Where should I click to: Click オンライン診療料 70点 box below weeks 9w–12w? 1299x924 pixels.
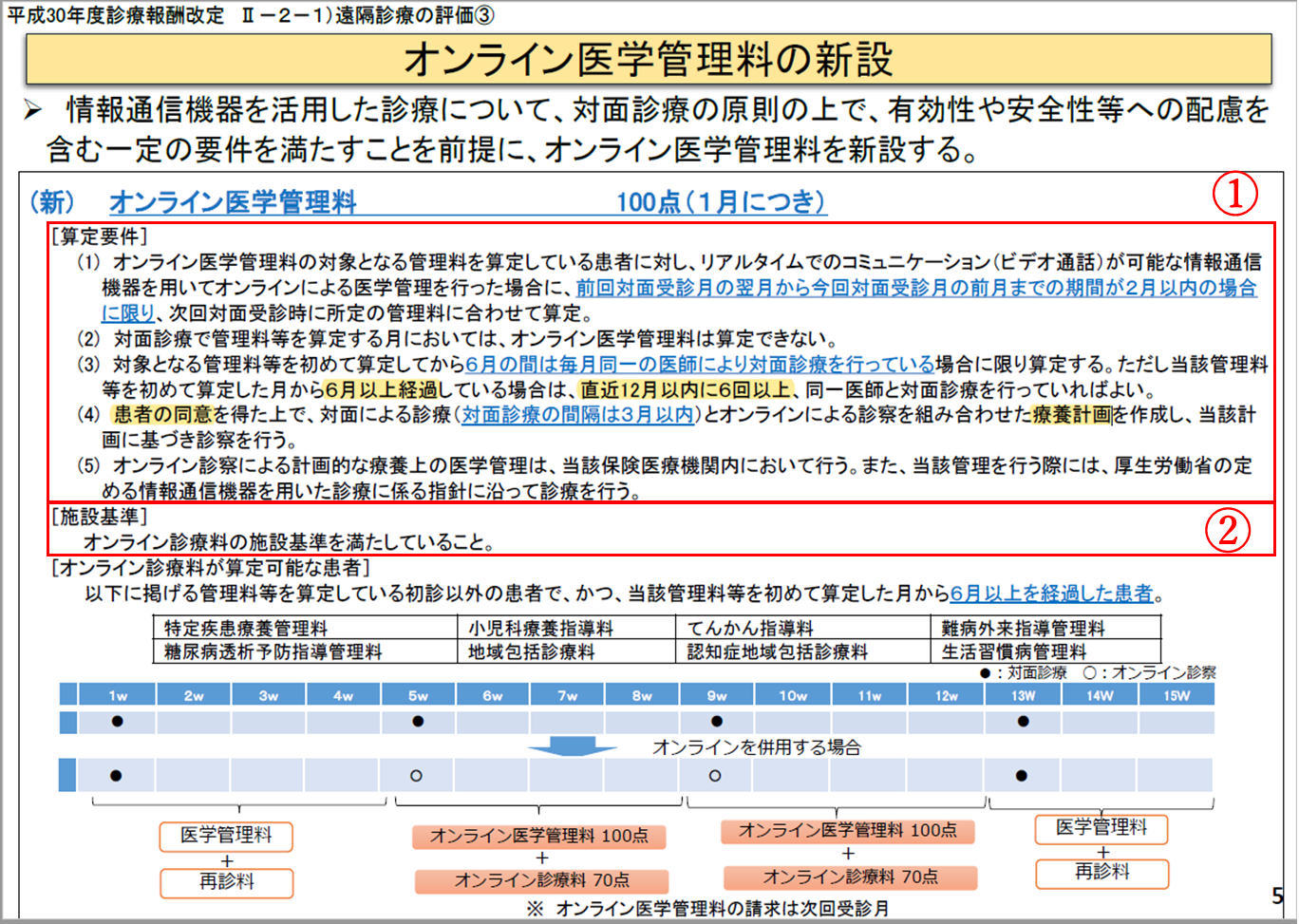[x=850, y=877]
